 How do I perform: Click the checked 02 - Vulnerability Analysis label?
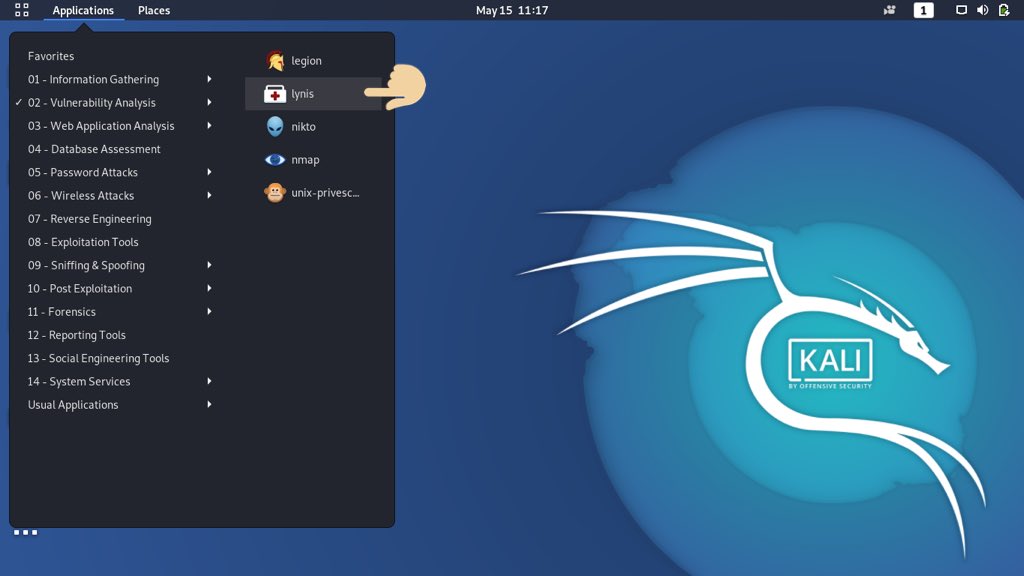[x=91, y=103]
